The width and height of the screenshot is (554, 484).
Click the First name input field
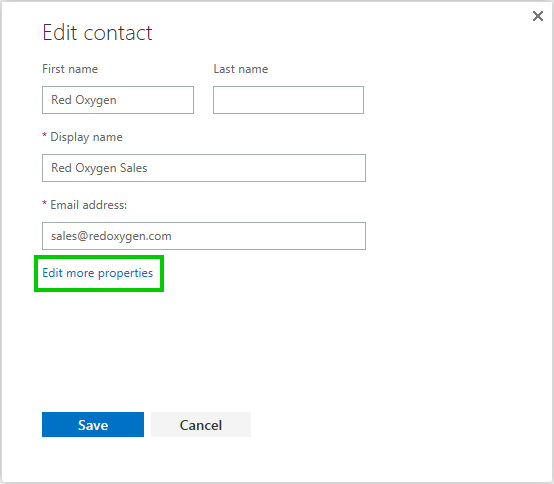[118, 100]
